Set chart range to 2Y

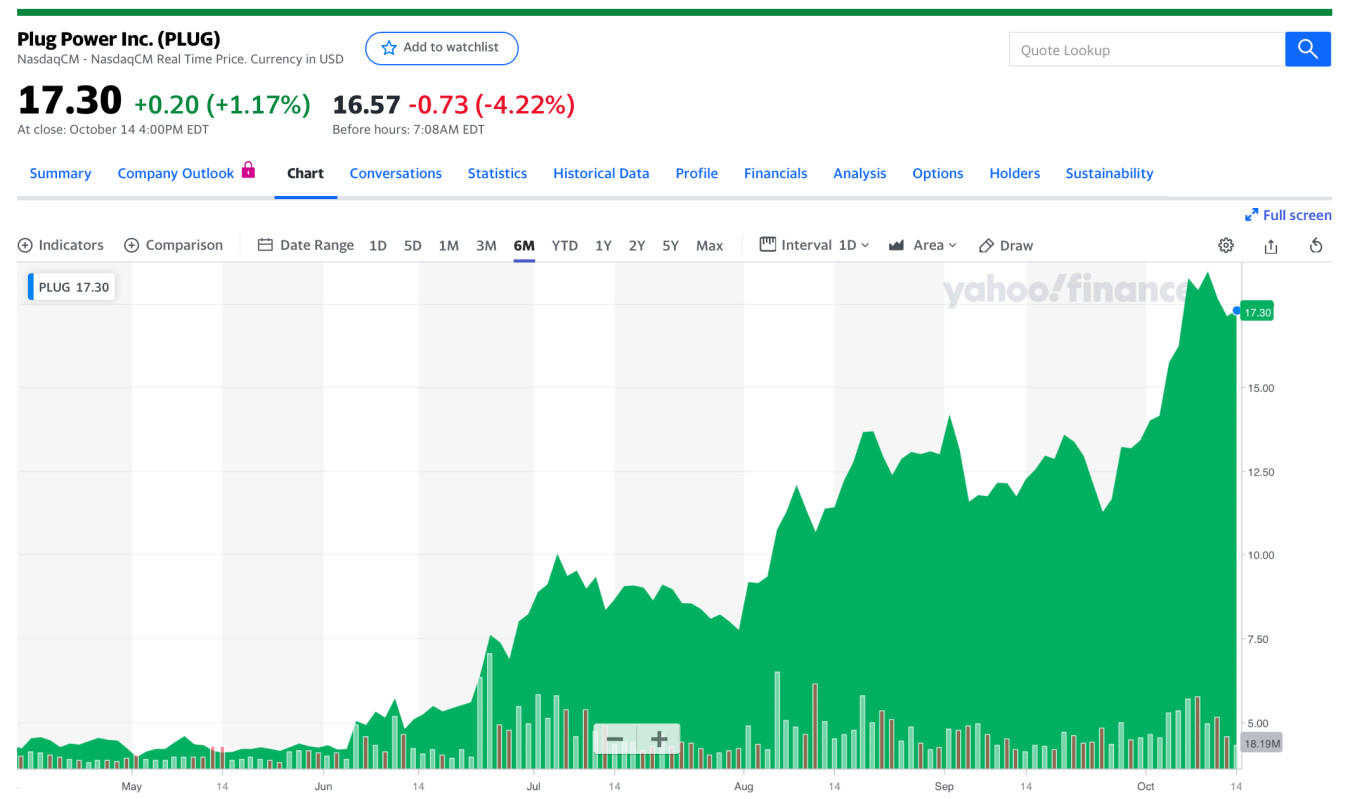tap(636, 245)
